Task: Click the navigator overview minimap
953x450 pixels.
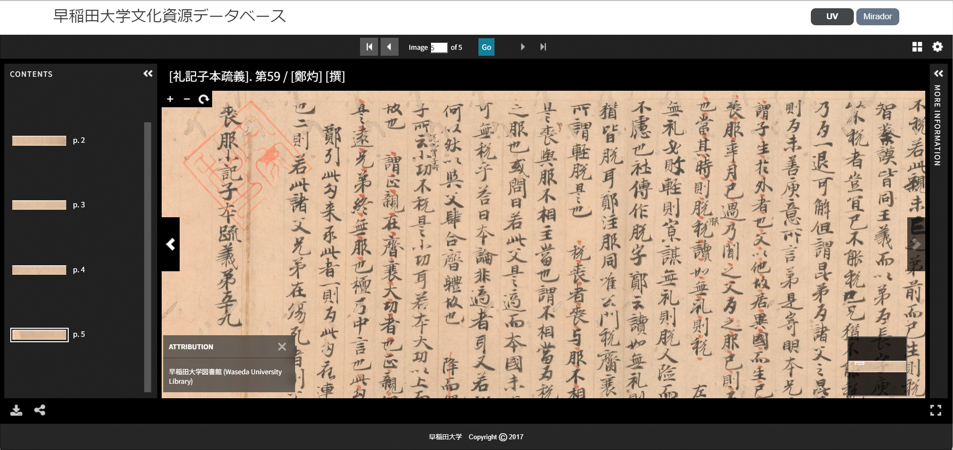Action: [877, 365]
